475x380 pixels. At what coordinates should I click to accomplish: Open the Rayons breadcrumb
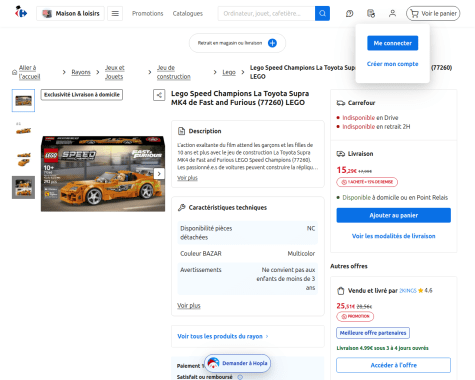[81, 72]
